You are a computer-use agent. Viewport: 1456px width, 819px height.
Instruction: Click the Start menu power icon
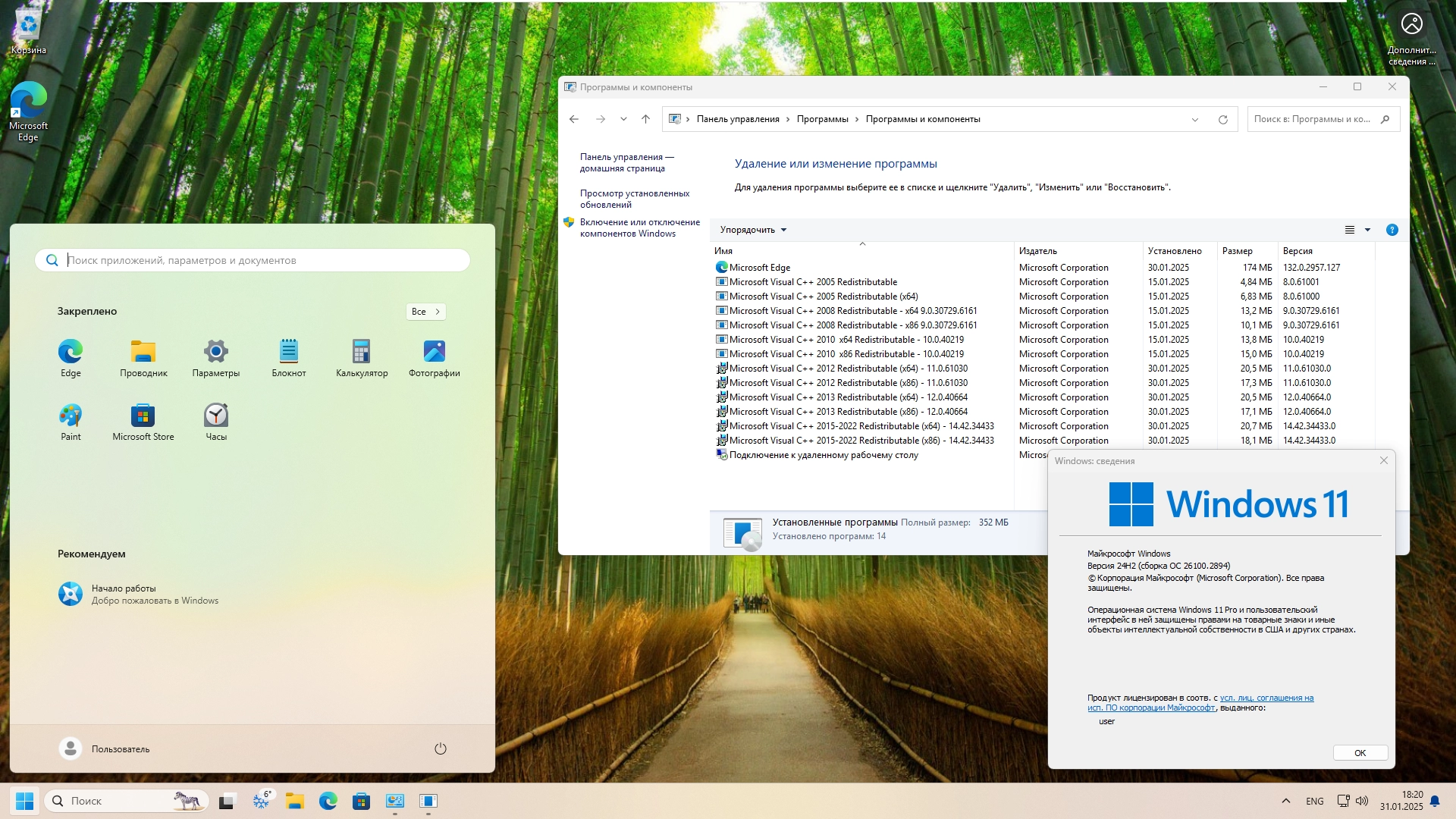tap(441, 748)
